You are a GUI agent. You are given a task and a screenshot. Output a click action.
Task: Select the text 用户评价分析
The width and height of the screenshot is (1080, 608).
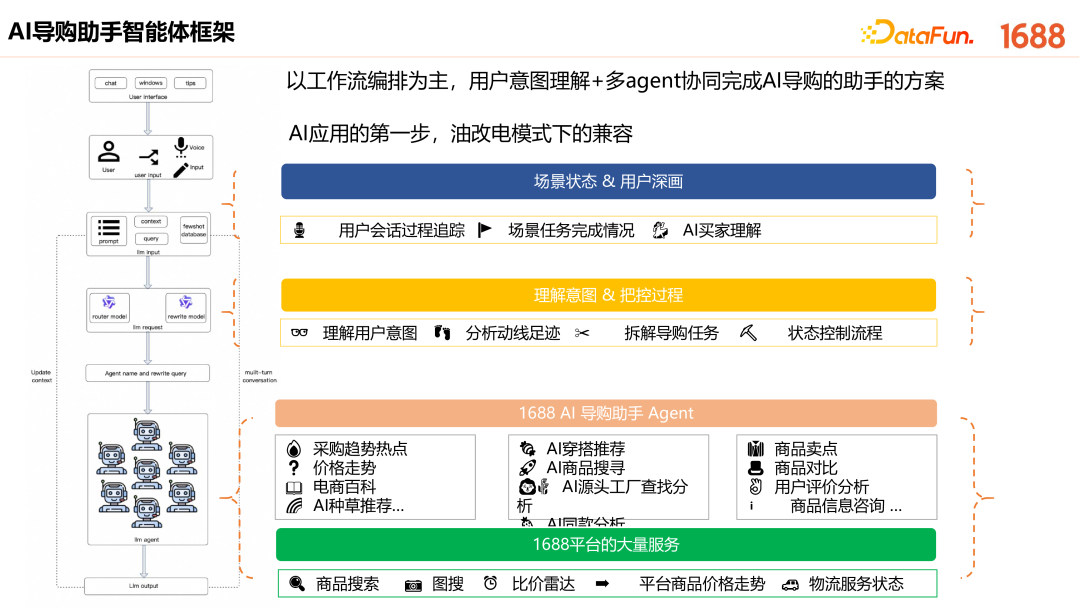point(822,487)
